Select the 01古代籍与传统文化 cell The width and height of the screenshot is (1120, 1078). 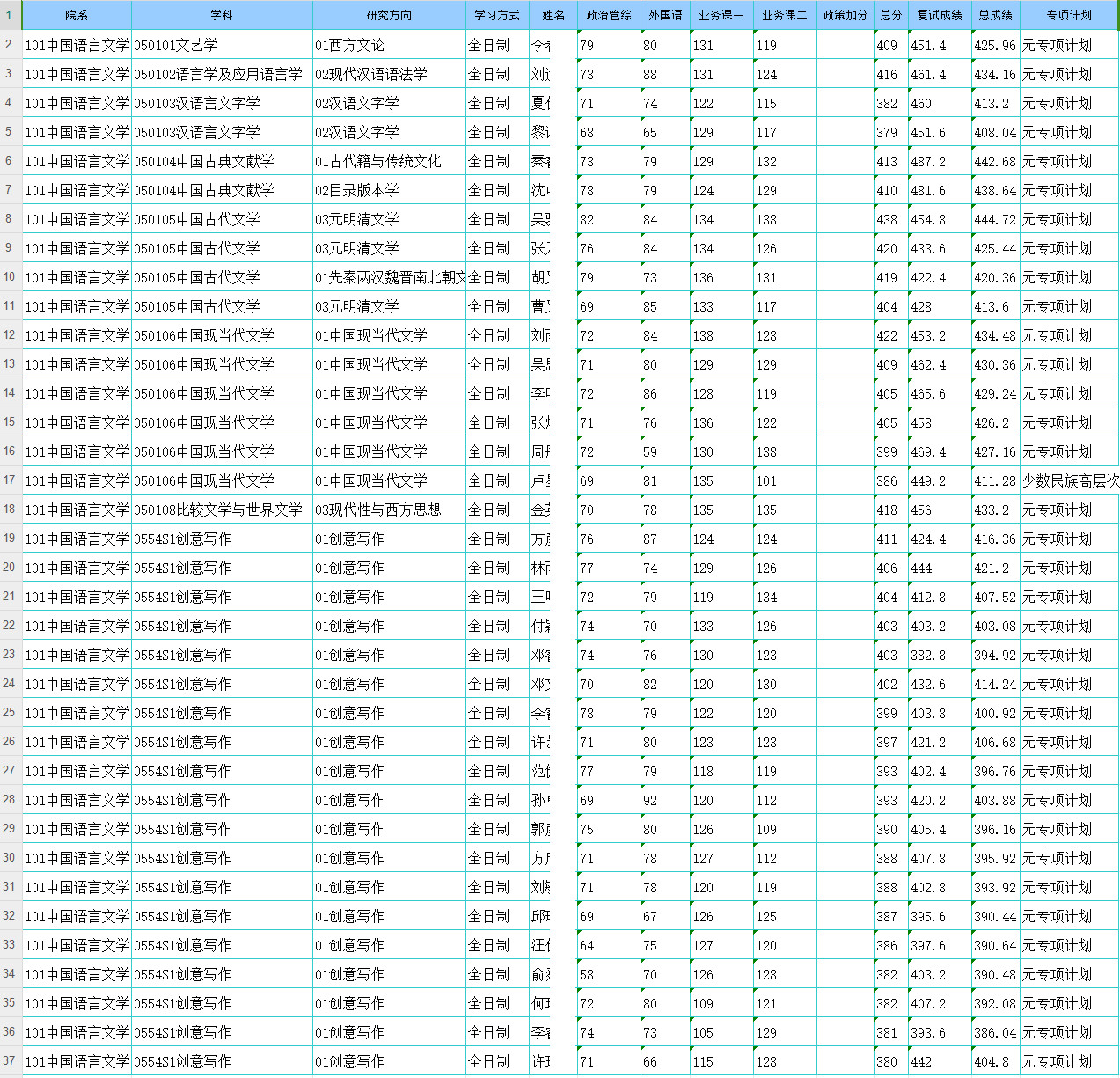coord(389,162)
